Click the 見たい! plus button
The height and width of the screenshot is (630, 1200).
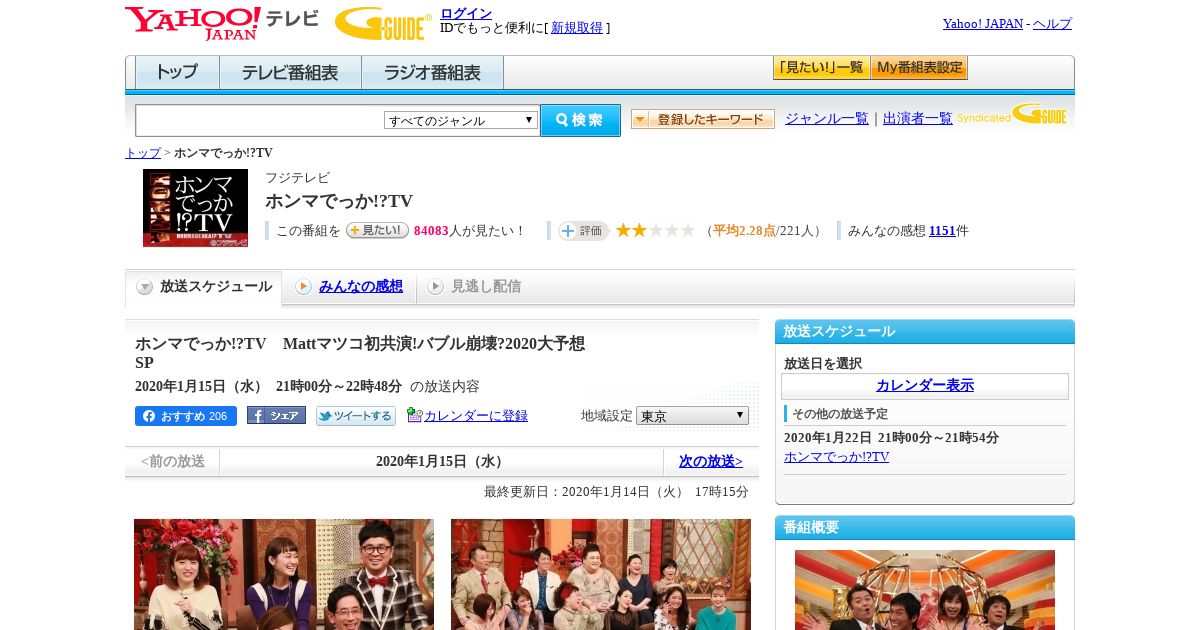click(377, 230)
